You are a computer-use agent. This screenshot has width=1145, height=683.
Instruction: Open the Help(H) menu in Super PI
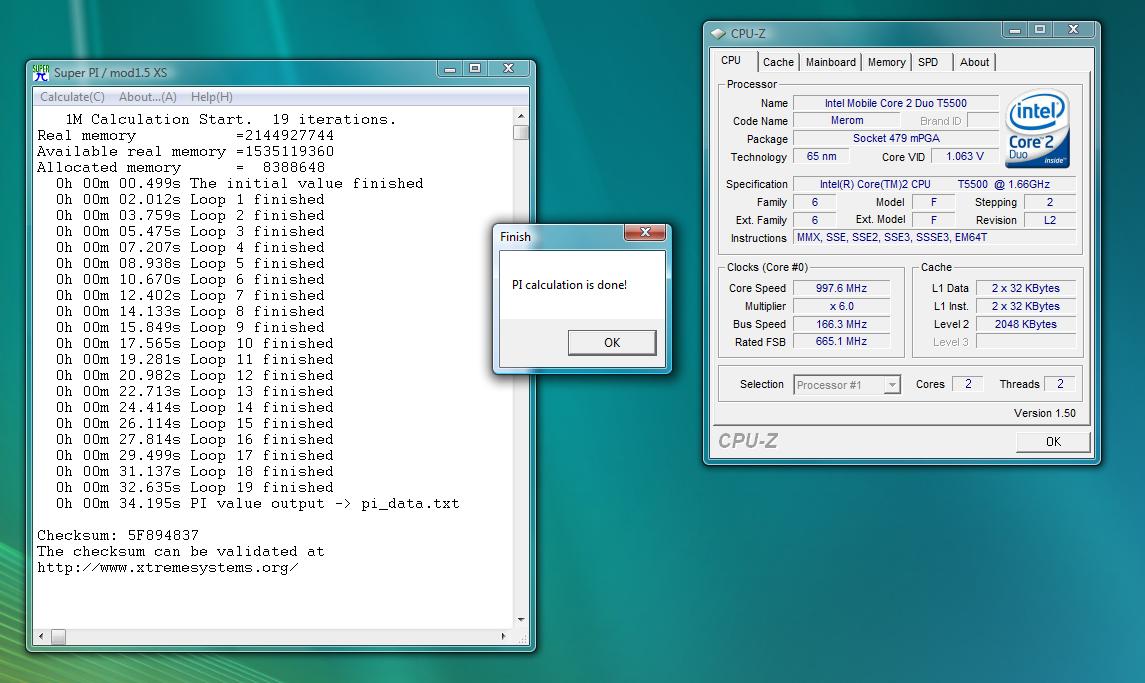pyautogui.click(x=212, y=96)
